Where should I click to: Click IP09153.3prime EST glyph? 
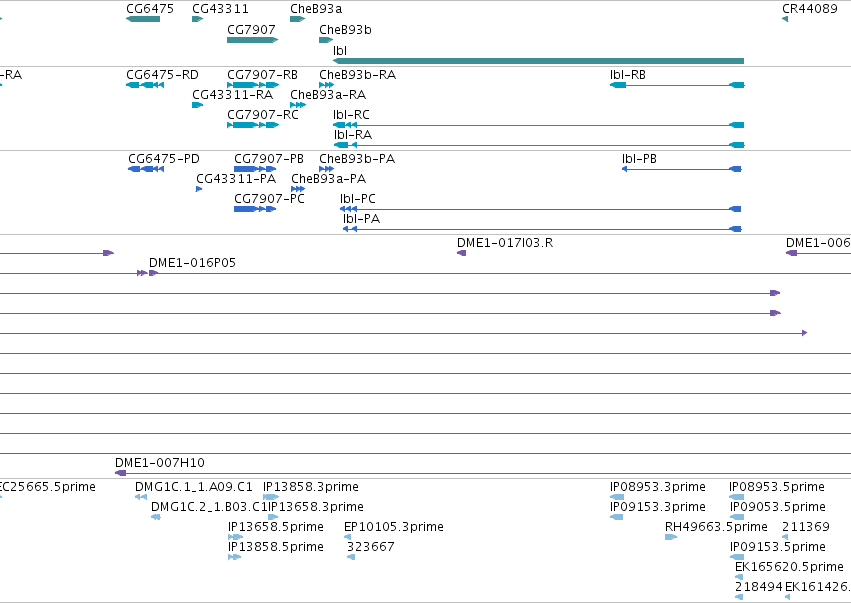[x=617, y=517]
